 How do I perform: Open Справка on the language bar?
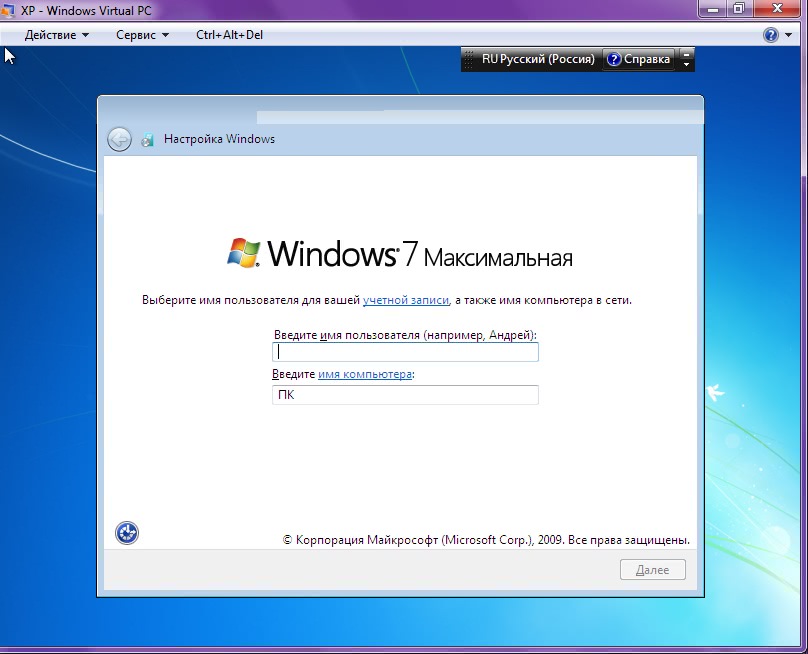[638, 59]
